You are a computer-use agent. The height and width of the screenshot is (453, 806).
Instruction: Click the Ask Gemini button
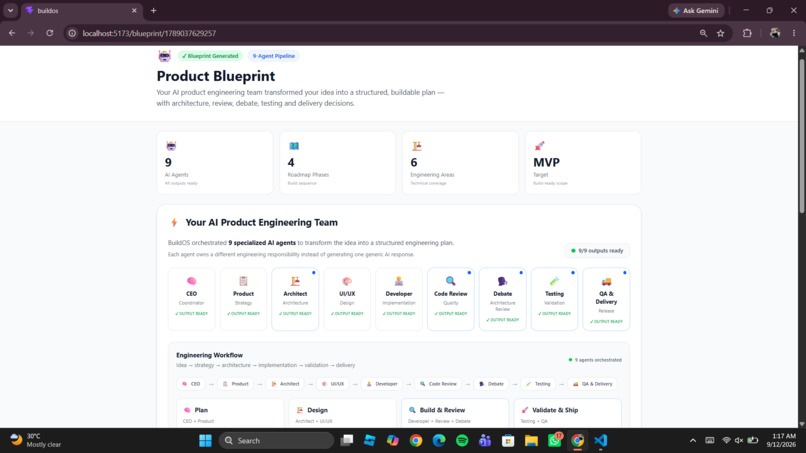pyautogui.click(x=696, y=10)
